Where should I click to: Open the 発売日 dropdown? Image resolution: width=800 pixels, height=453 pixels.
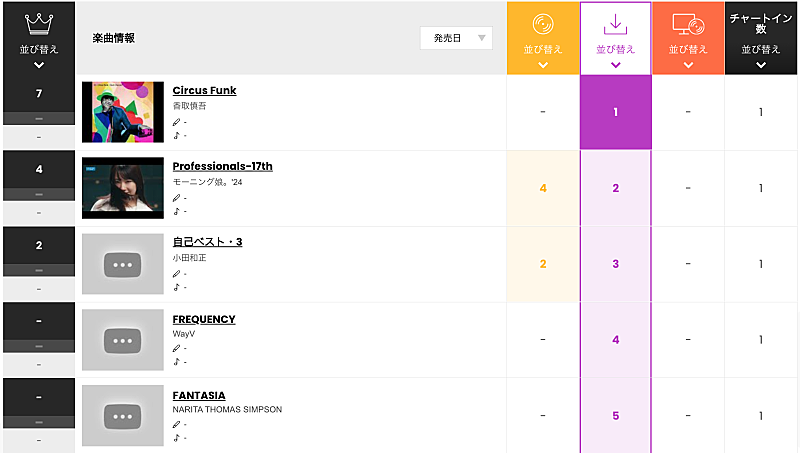click(x=456, y=38)
